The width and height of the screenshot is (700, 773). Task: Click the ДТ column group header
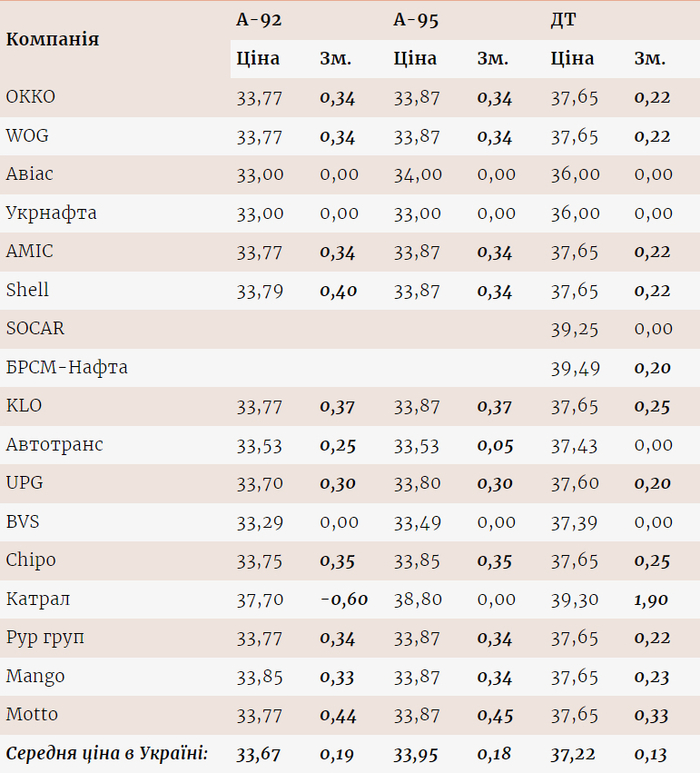pos(563,19)
